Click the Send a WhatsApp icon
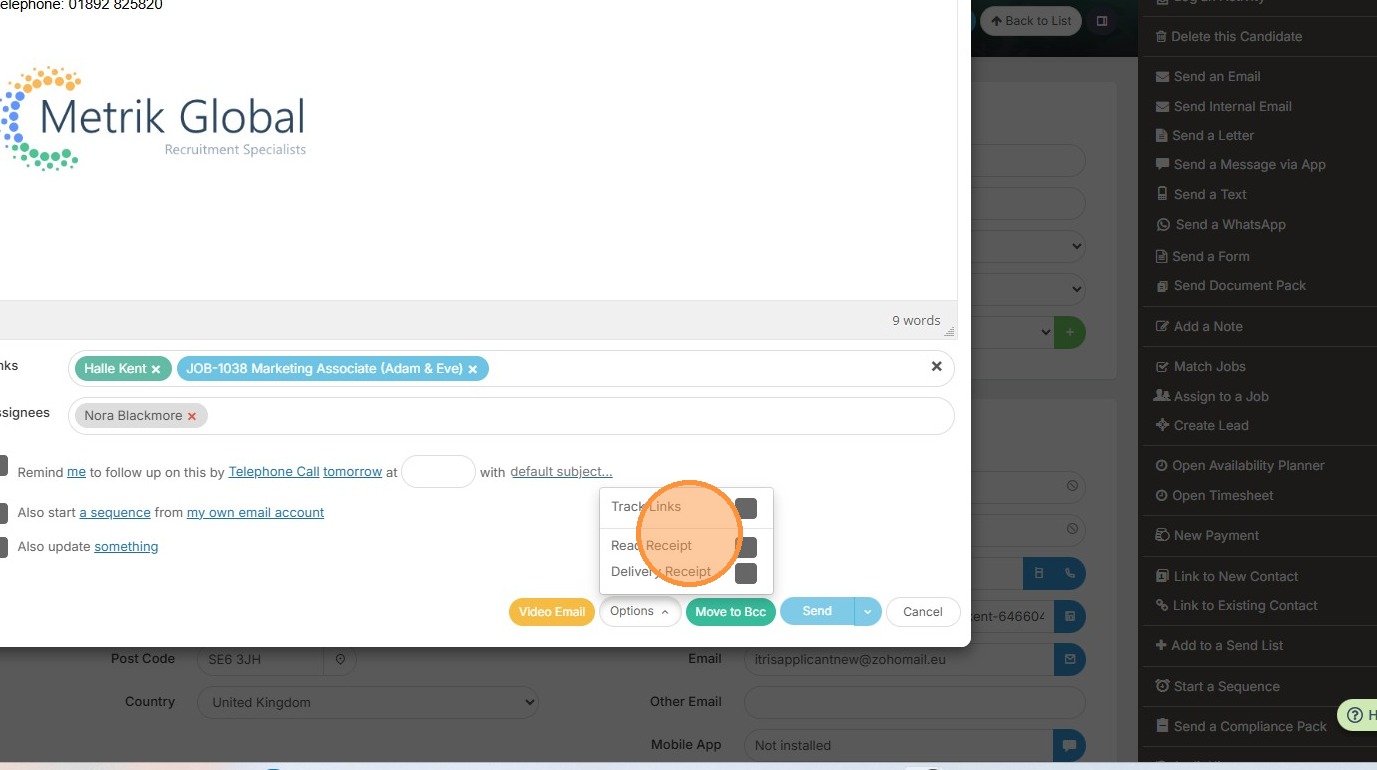Viewport: 1377px width, 770px height. (1163, 225)
